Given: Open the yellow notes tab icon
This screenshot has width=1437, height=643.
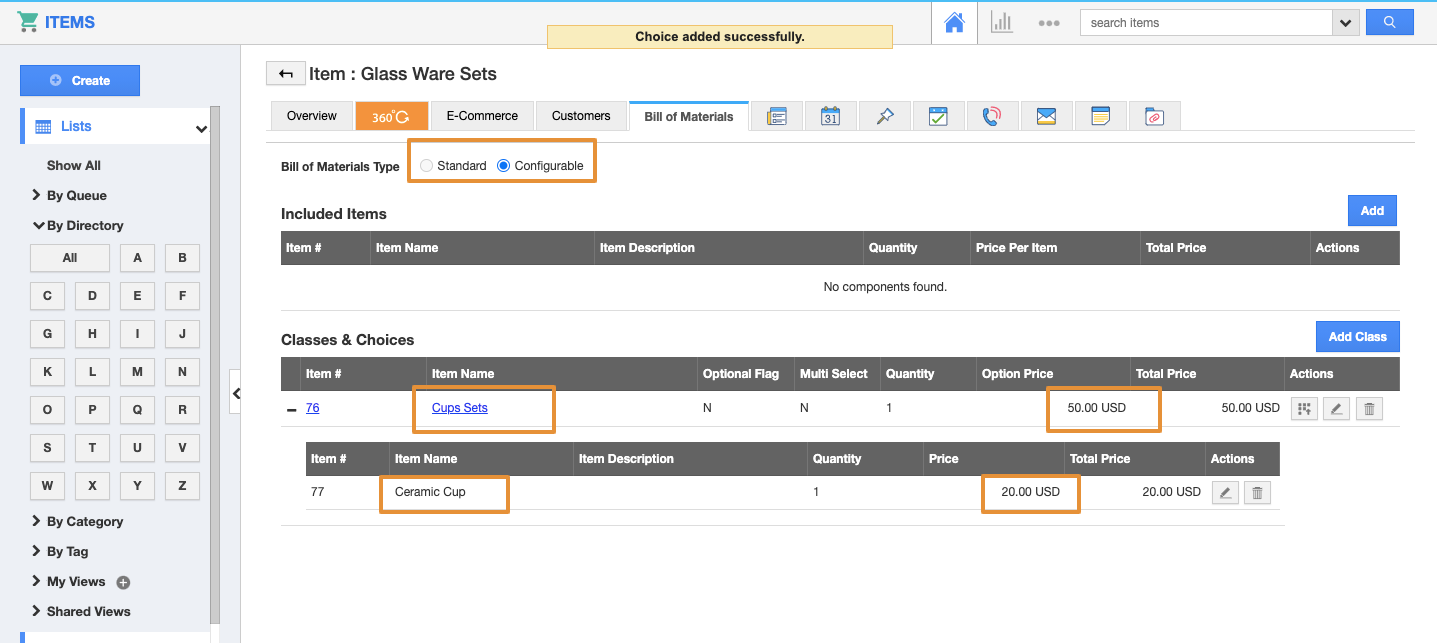Looking at the screenshot, I should [x=1100, y=116].
